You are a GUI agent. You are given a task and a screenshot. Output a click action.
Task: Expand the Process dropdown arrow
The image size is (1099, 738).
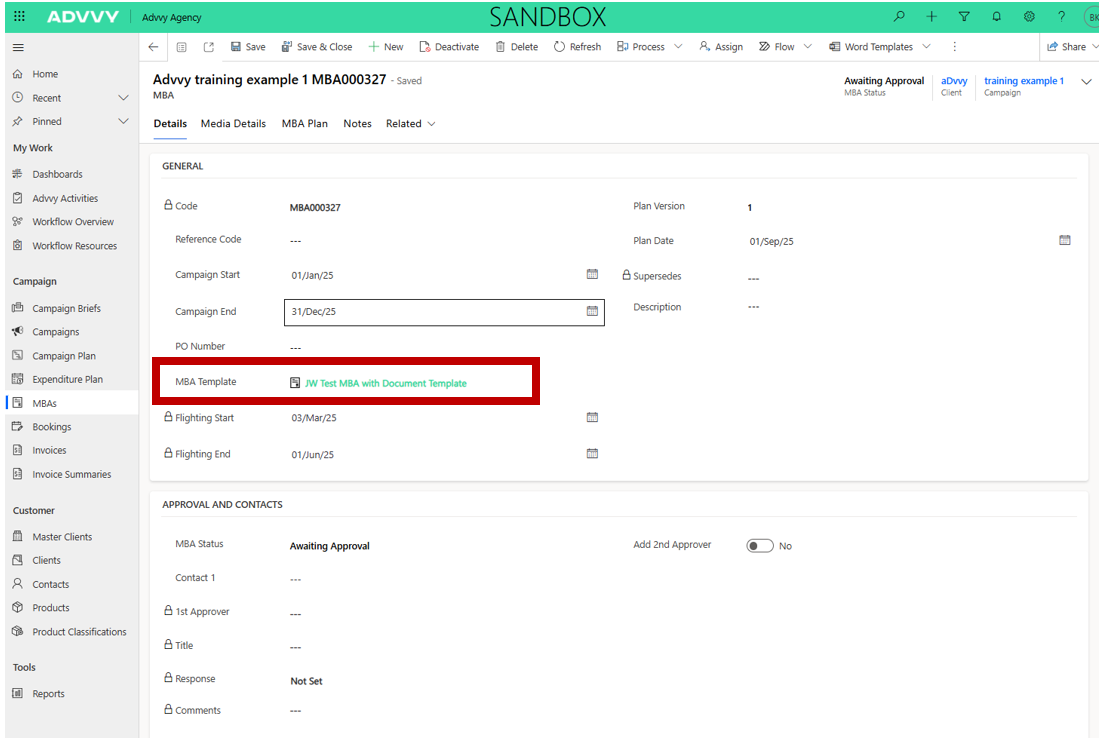[678, 47]
